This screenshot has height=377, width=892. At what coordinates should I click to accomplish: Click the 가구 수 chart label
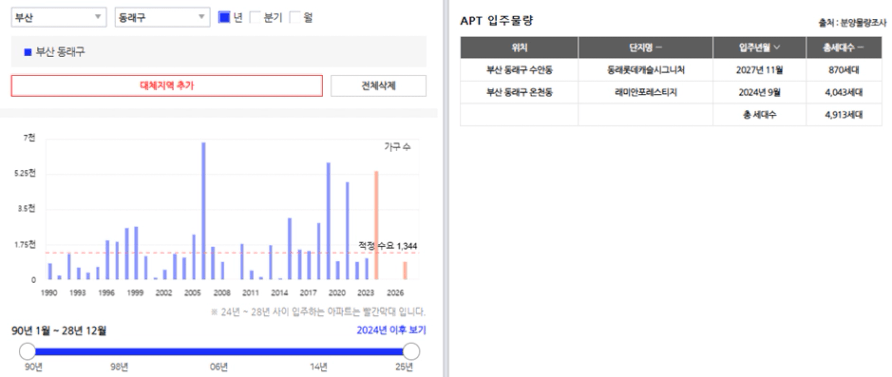397,147
